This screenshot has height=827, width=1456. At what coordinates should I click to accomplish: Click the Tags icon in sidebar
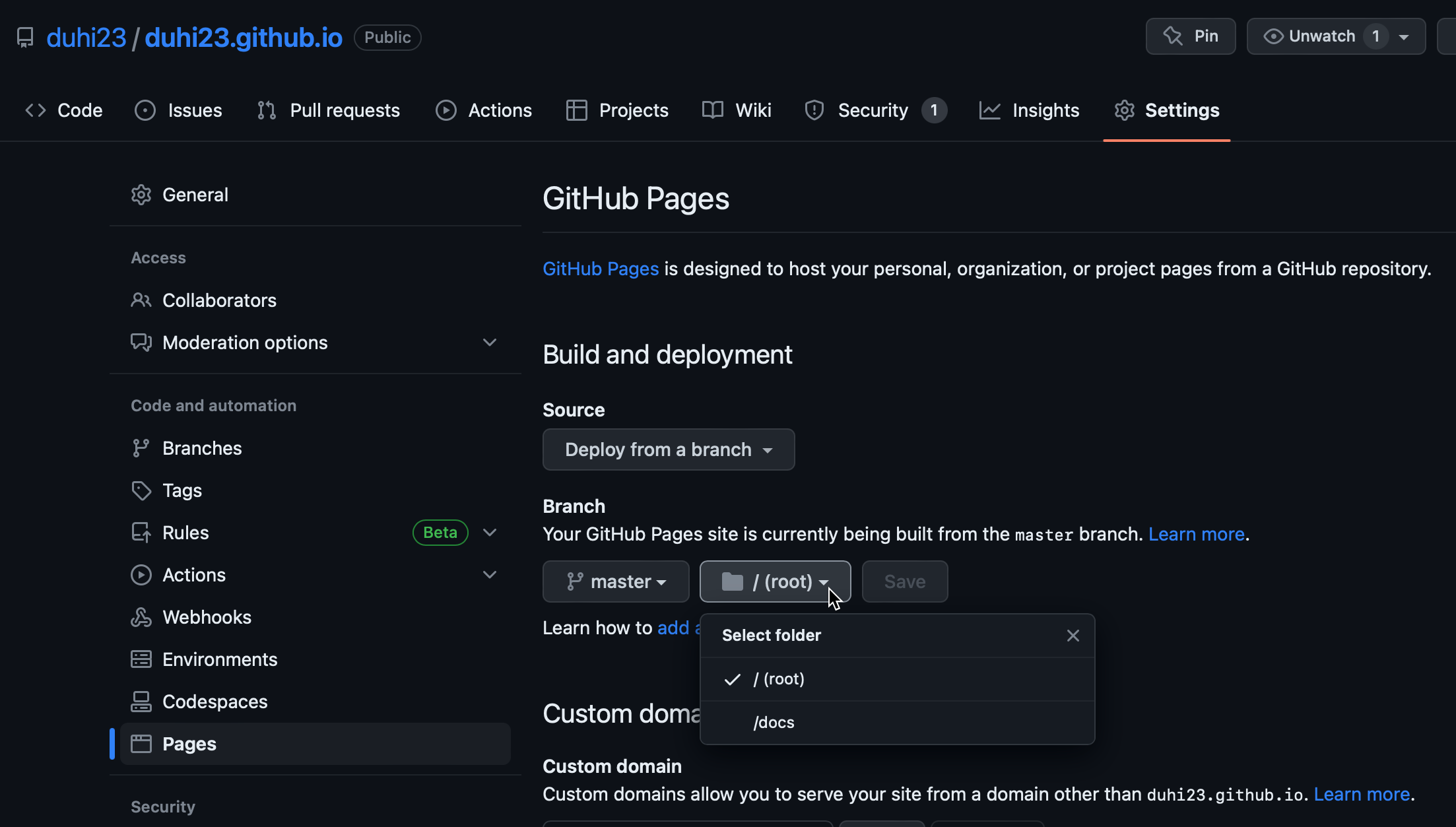[141, 490]
